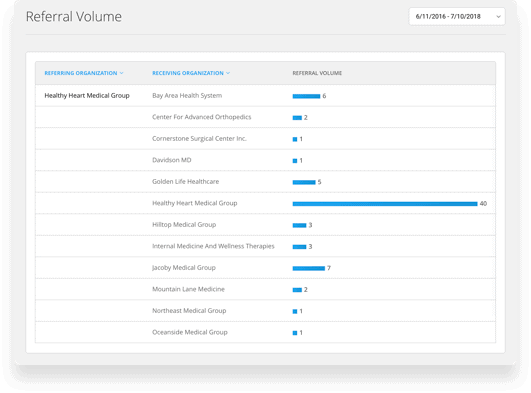Click the Mountain Lane Medicine volume bar
The width and height of the screenshot is (531, 393).
(x=297, y=290)
